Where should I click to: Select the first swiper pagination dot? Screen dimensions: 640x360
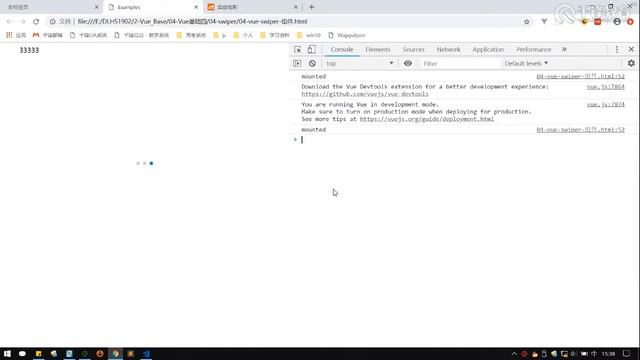[x=138, y=163]
